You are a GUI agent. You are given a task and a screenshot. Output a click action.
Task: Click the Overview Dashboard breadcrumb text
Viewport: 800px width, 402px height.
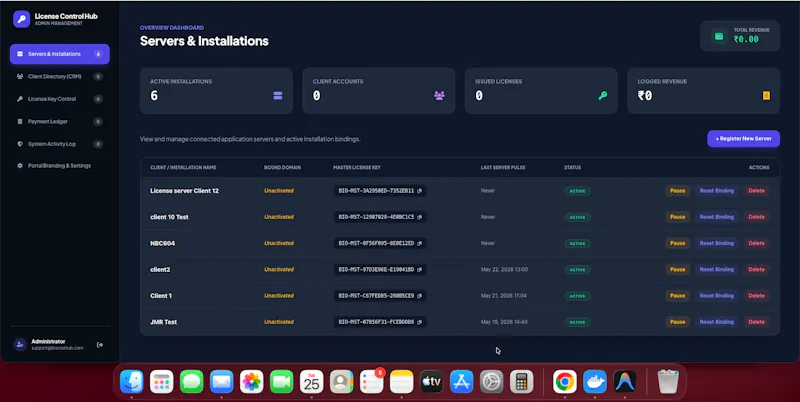172,28
